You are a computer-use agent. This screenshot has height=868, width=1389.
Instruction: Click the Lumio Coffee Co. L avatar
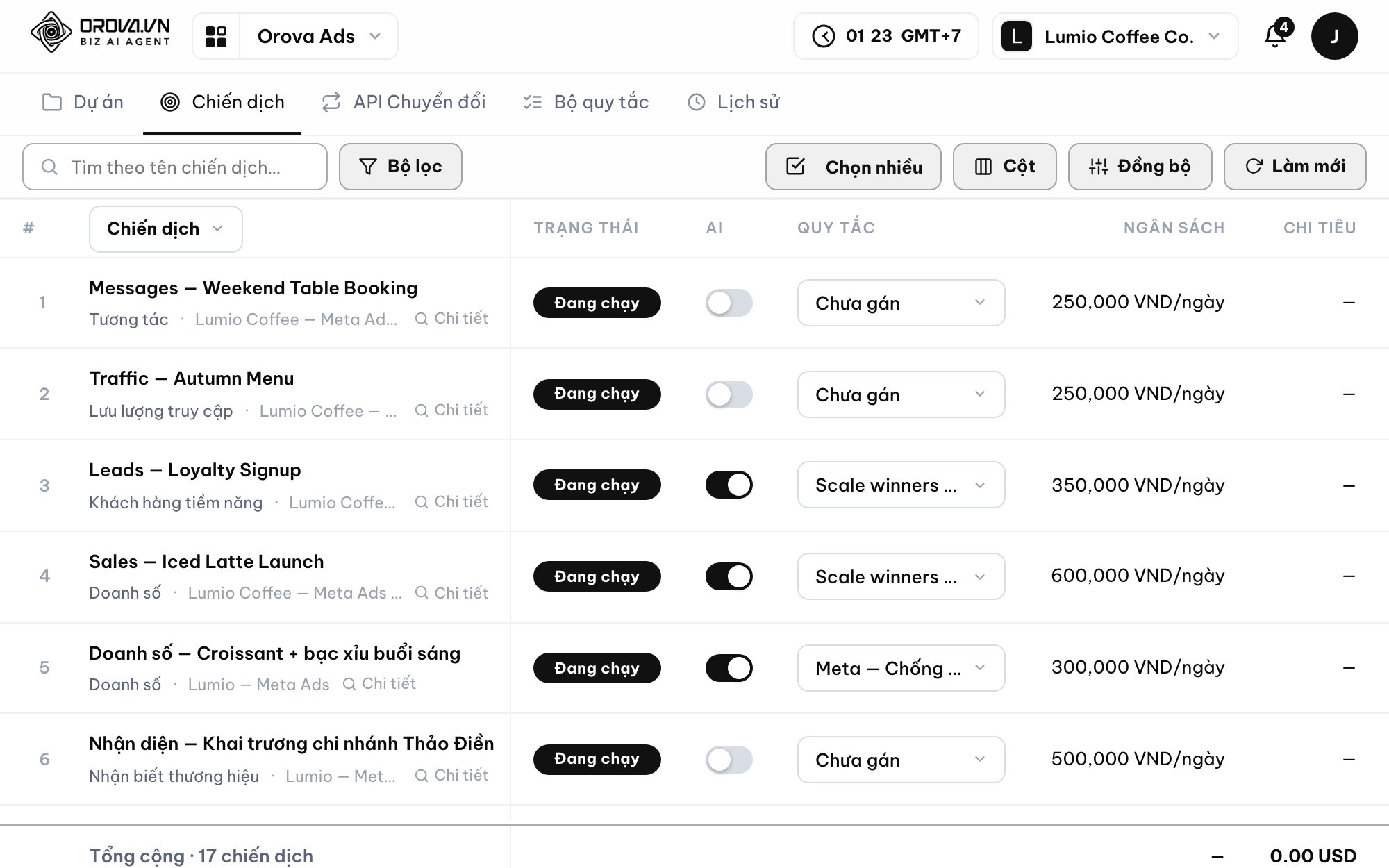pos(1016,36)
